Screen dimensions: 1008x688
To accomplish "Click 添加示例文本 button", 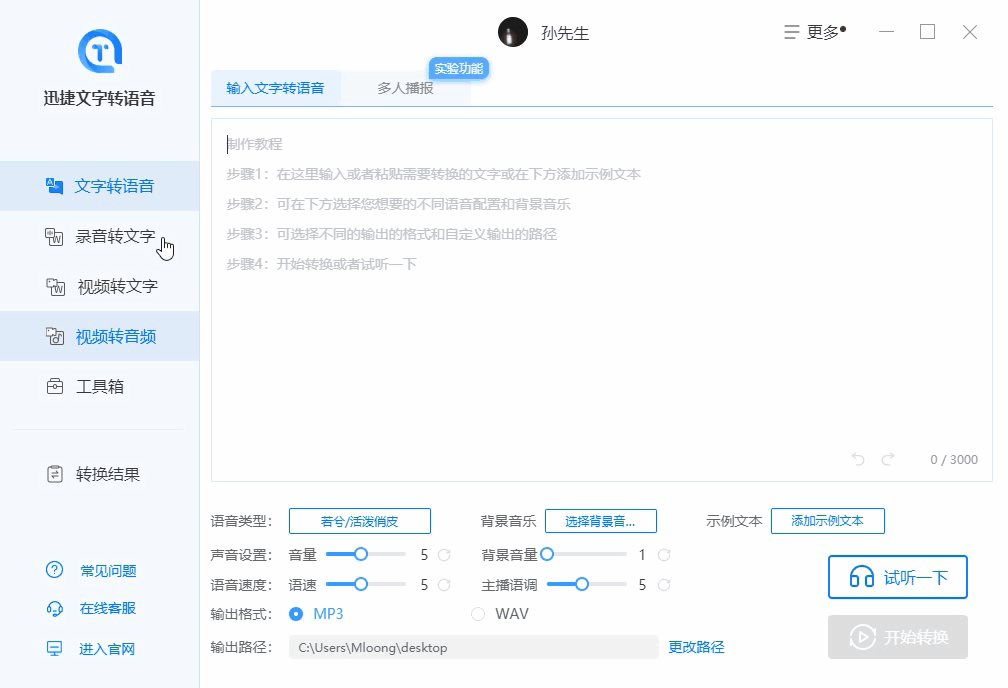I will coord(828,521).
